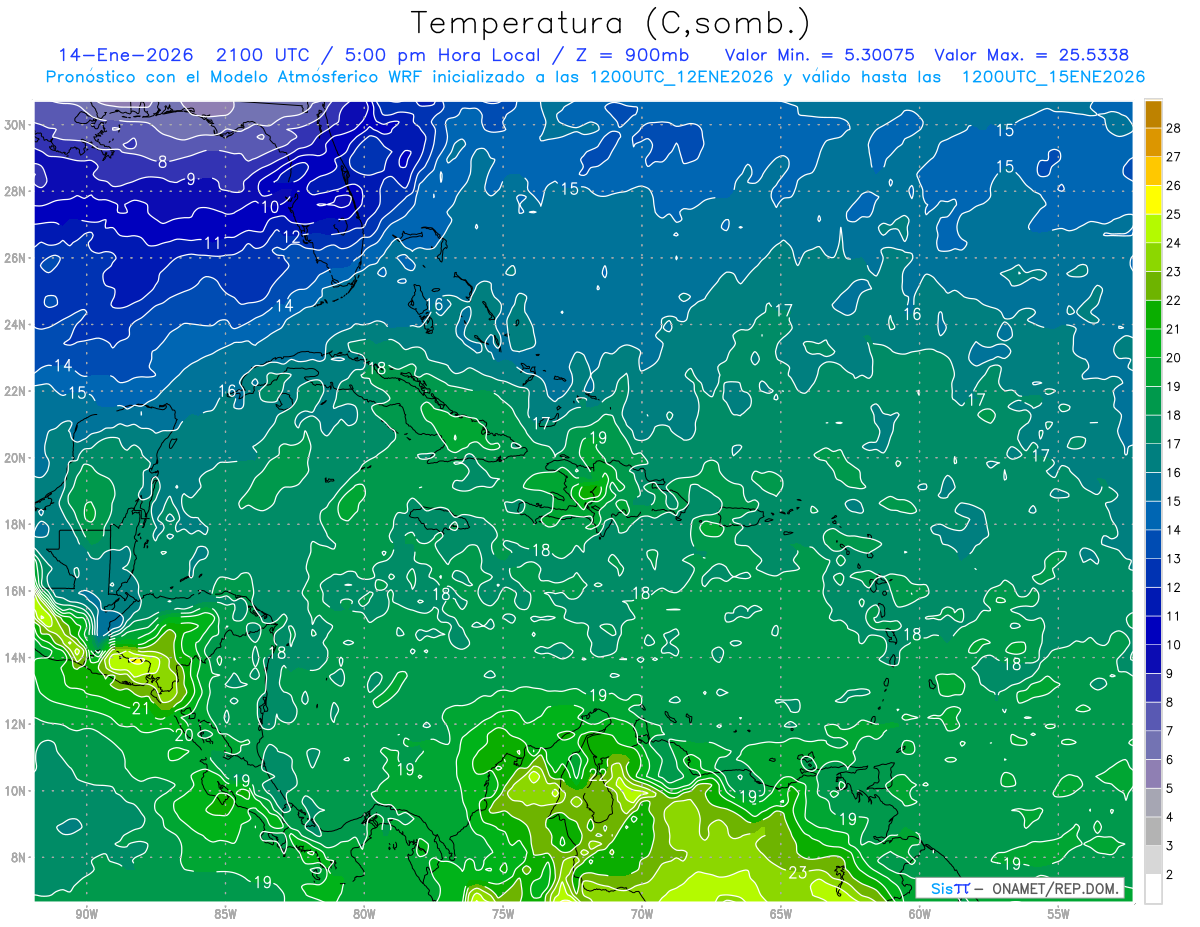
Task: Click the lavender swatch between legend values 5 and 6
Action: coord(1153,774)
